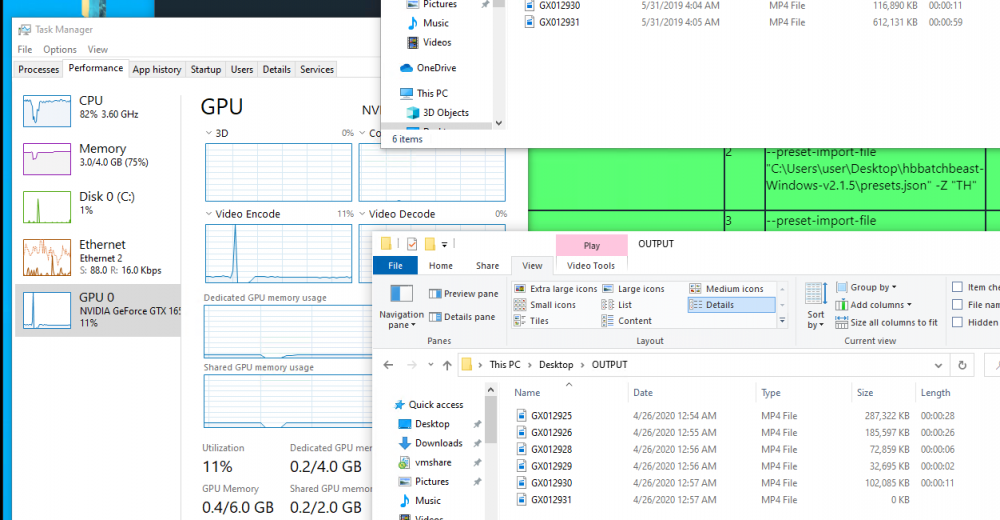Viewport: 1000px width, 520px height.
Task: Open Details tab in Task Manager
Action: (277, 70)
